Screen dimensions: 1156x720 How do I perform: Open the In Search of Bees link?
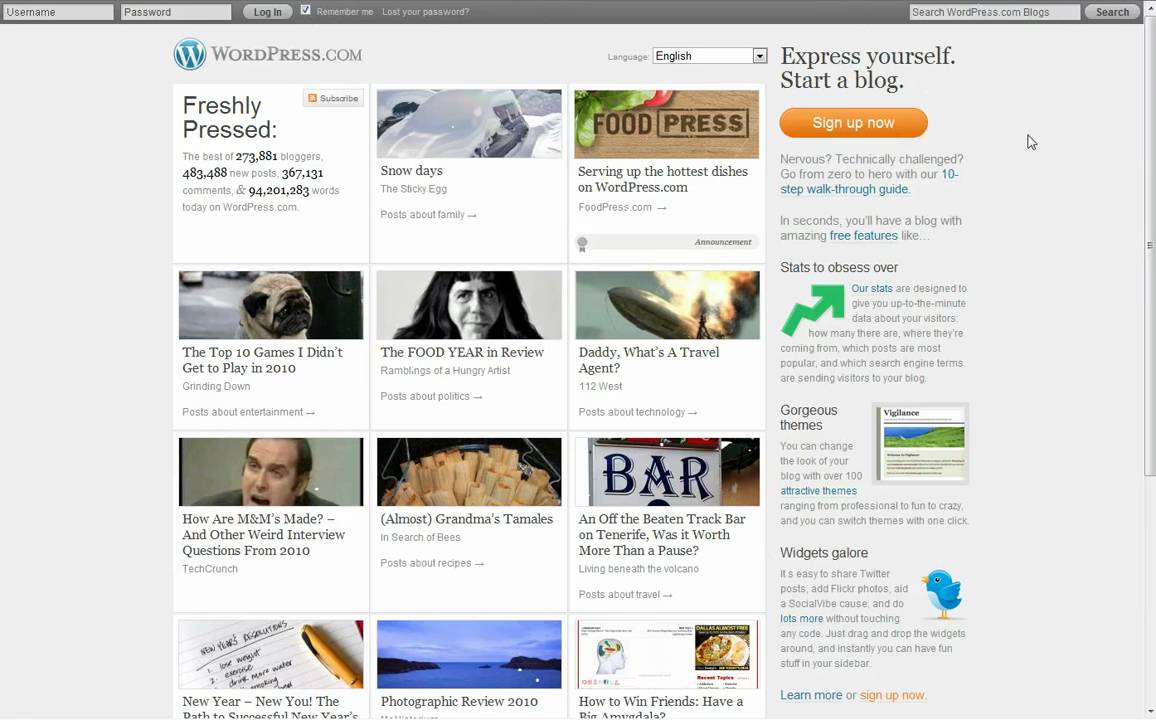[x=420, y=538]
